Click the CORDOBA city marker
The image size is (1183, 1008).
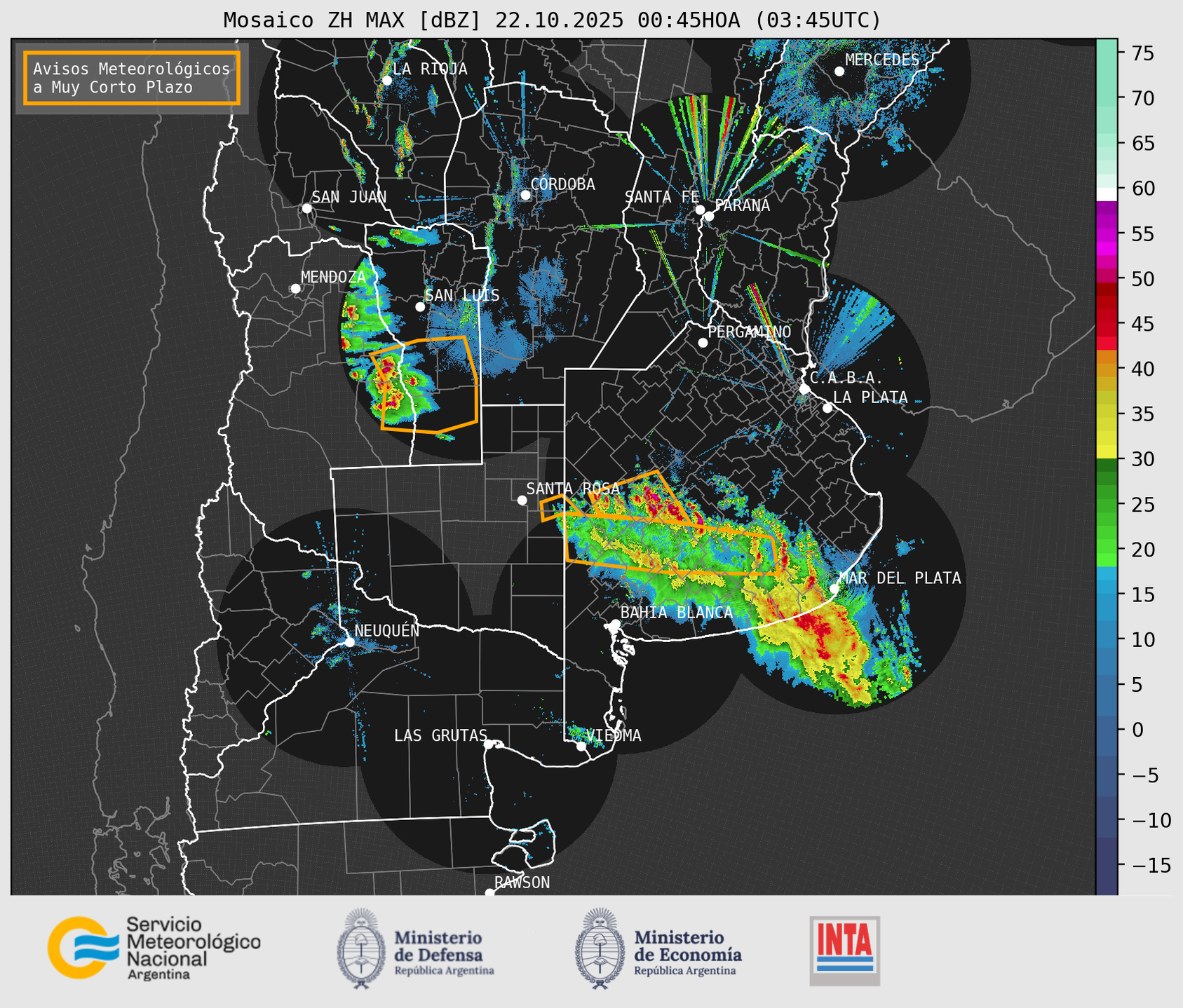tap(525, 195)
